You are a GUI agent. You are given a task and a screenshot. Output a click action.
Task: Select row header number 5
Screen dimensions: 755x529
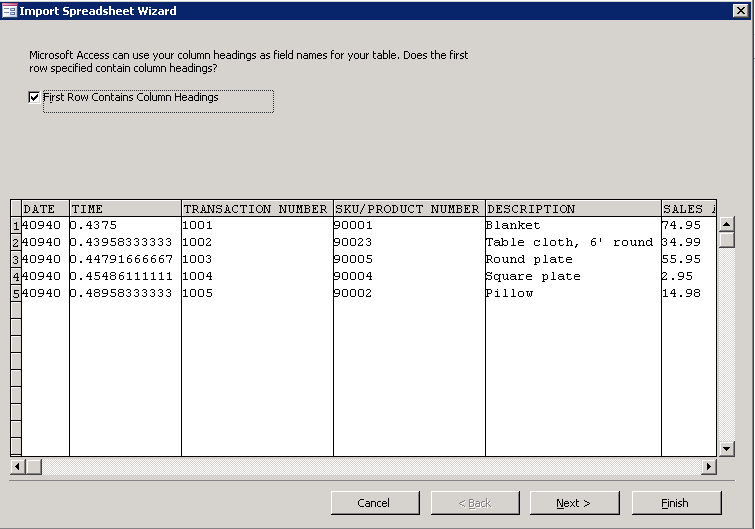pyautogui.click(x=16, y=293)
